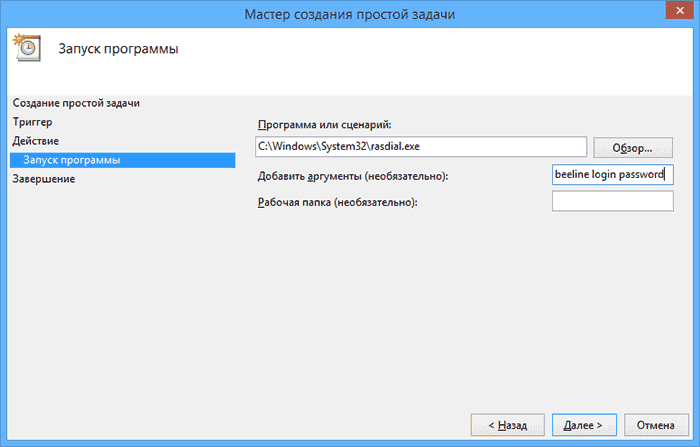
Task: Jump to the Завершение step
Action: point(44,179)
